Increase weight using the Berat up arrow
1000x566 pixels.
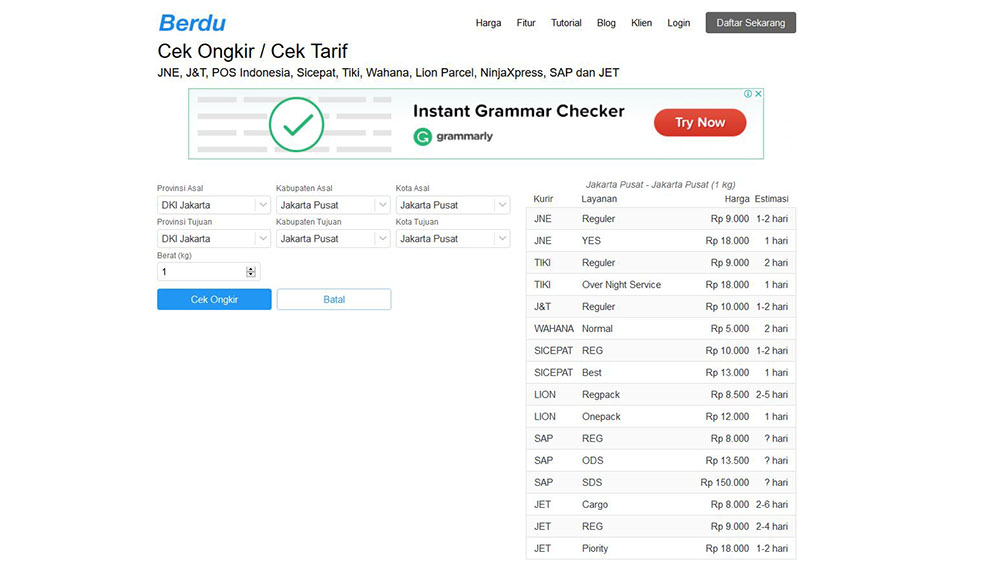(x=251, y=268)
